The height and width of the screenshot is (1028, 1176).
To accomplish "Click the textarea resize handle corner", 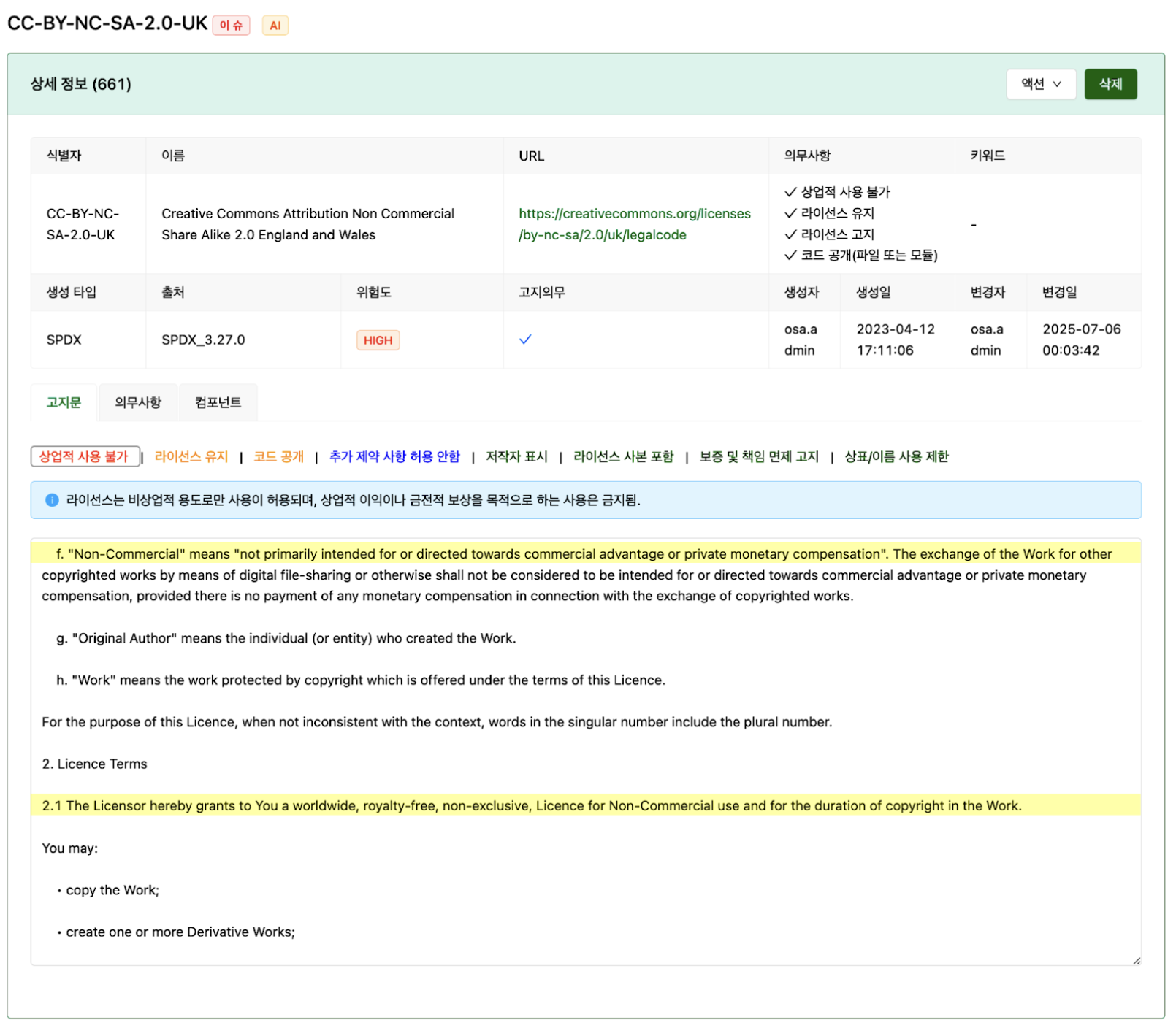I will 1136,960.
